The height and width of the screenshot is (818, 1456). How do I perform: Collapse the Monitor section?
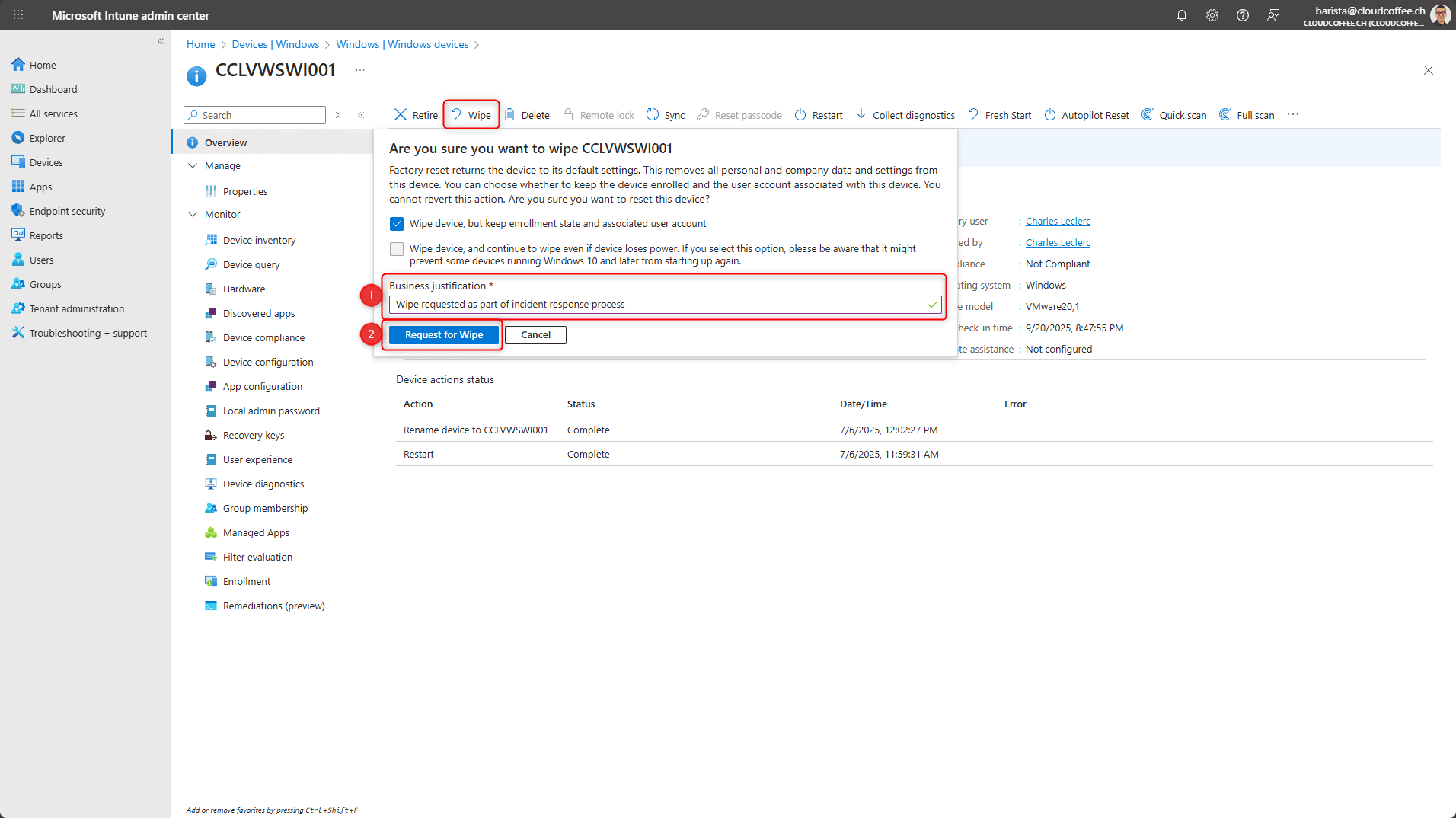(193, 214)
